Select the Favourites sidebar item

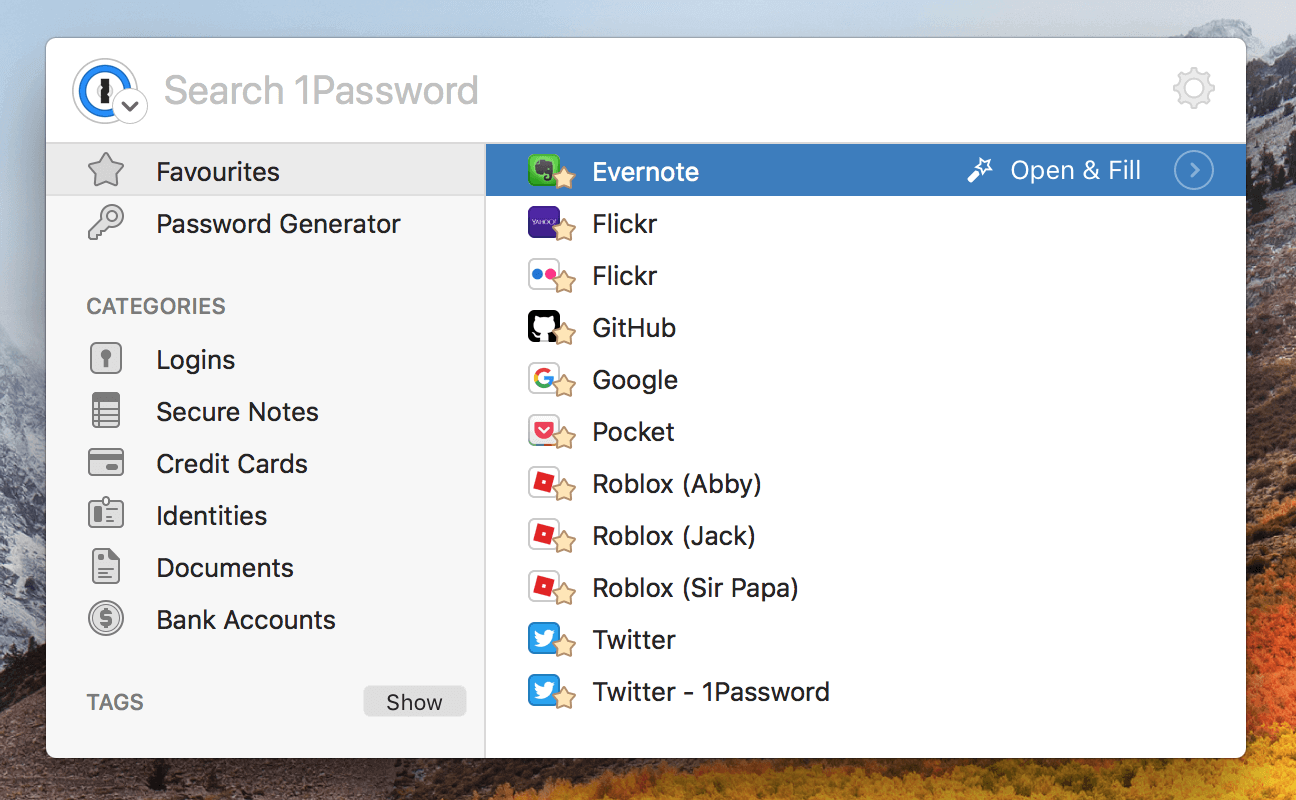pyautogui.click(x=217, y=170)
